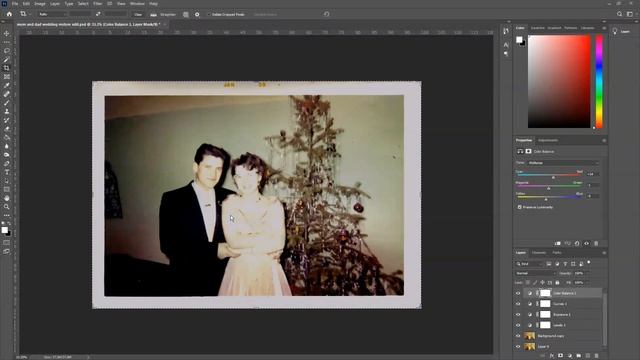The width and height of the screenshot is (640, 360).
Task: Open Color panel flyout menu
Action: pos(604,28)
